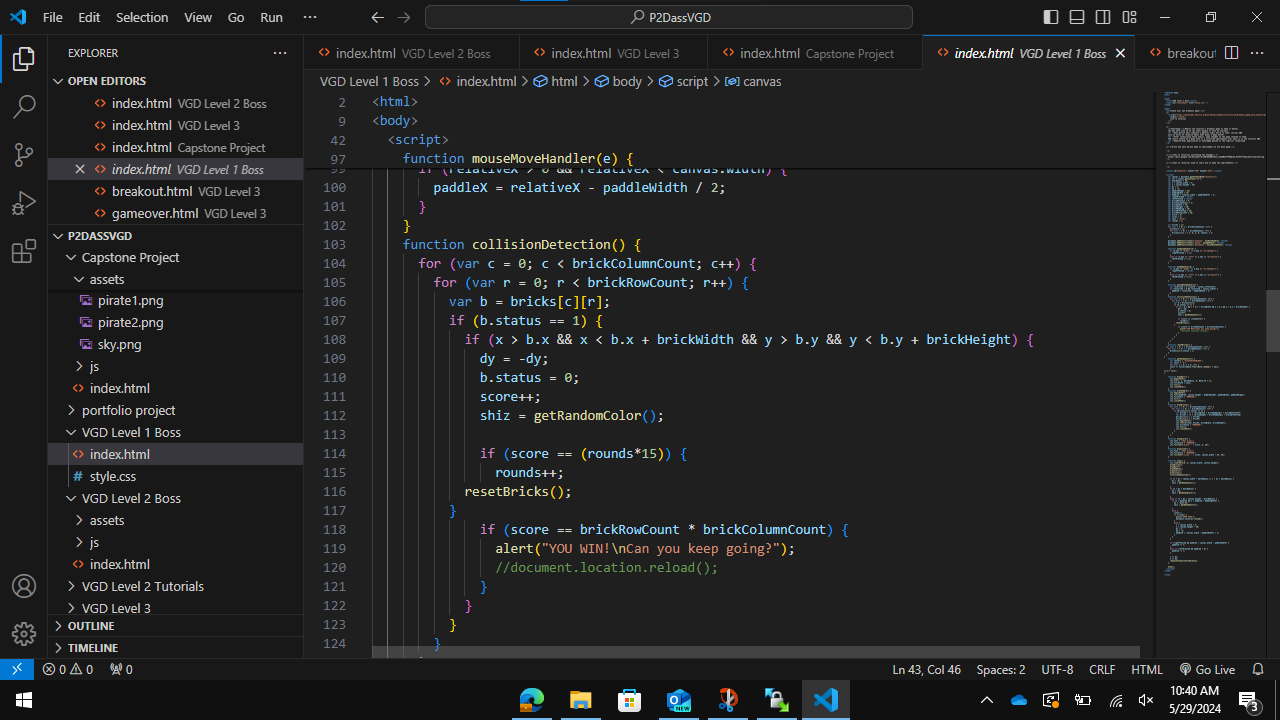Open the Search view in activity bar
Viewport: 1280px width, 720px height.
(24, 106)
